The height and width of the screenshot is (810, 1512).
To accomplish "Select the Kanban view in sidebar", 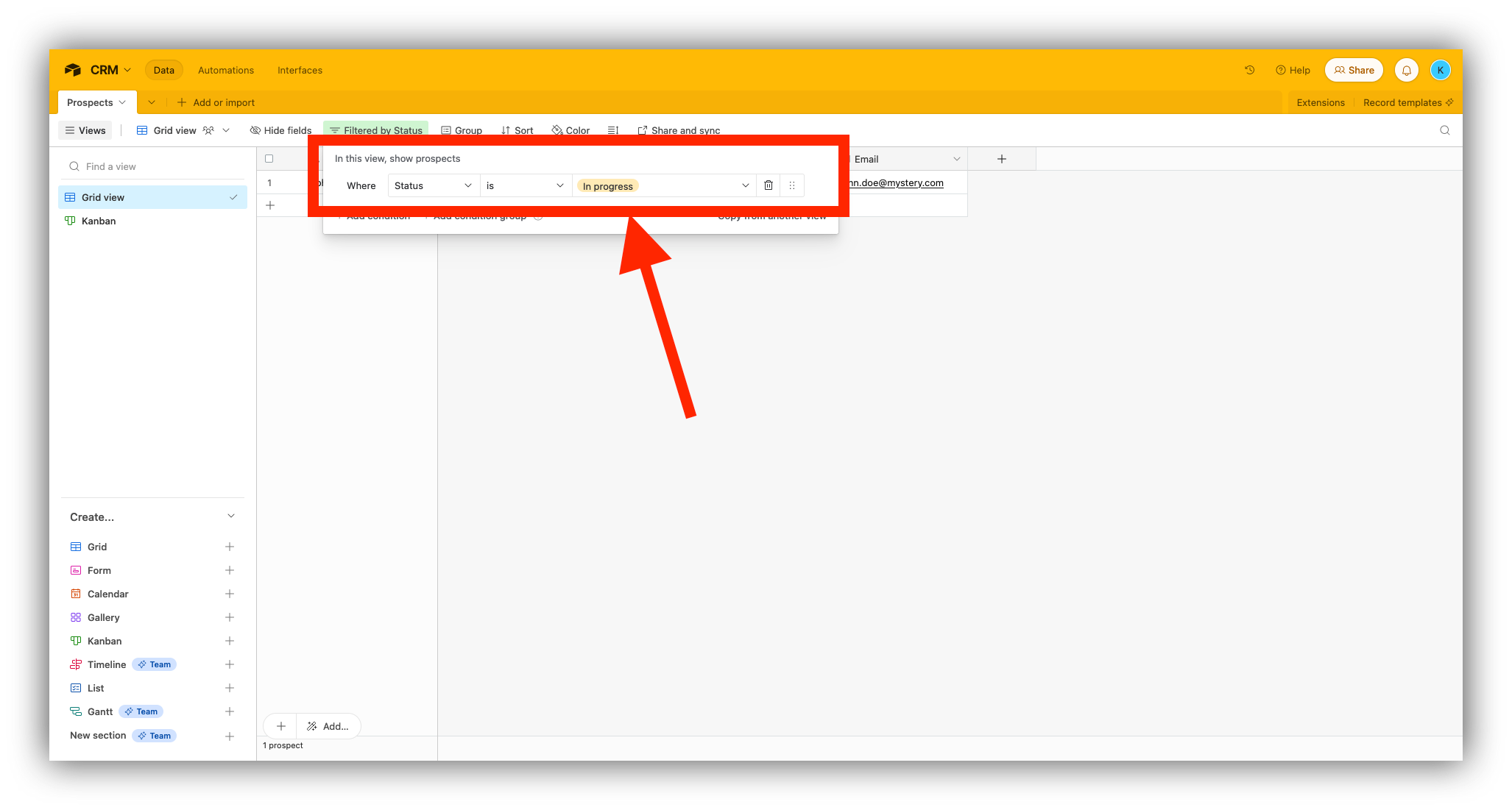I will [152, 221].
